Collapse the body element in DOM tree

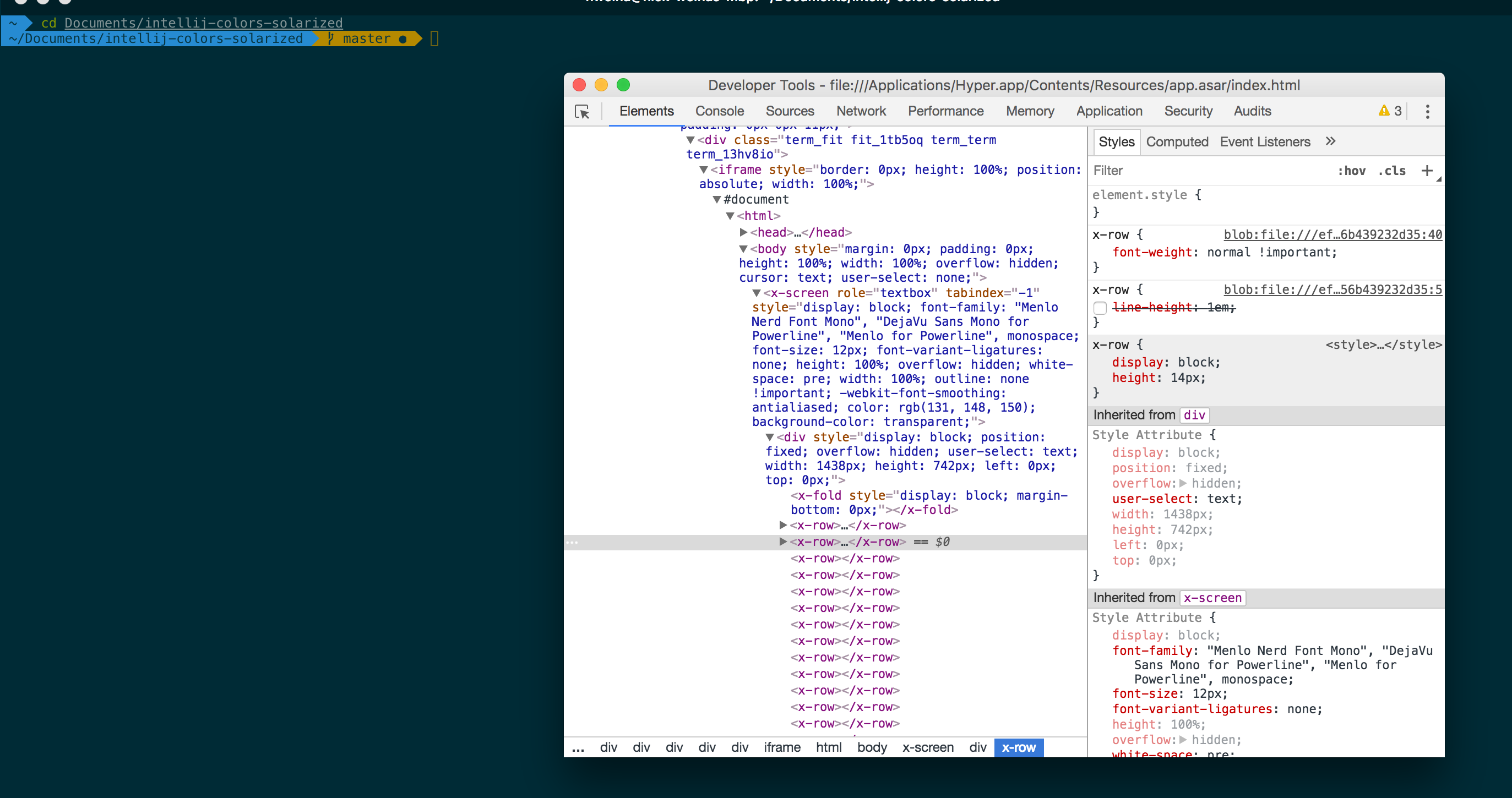pyautogui.click(x=742, y=249)
